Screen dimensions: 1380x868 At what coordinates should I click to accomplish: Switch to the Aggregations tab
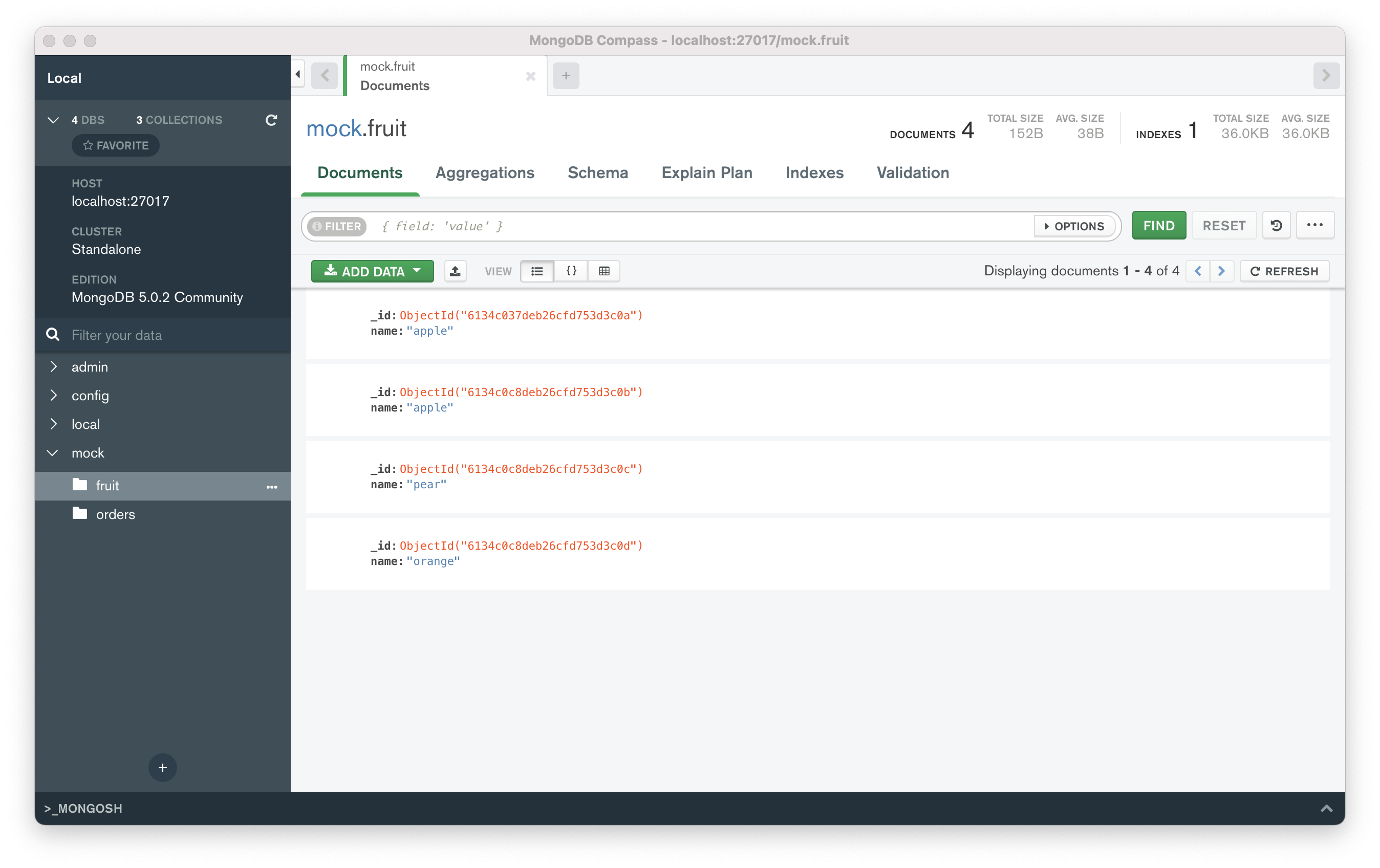(485, 172)
